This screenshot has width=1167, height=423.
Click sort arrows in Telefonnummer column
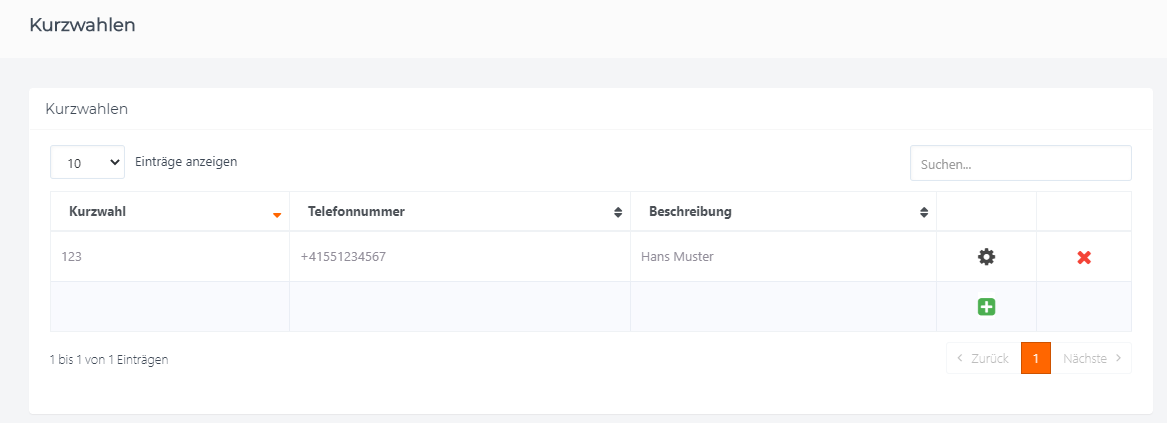618,212
